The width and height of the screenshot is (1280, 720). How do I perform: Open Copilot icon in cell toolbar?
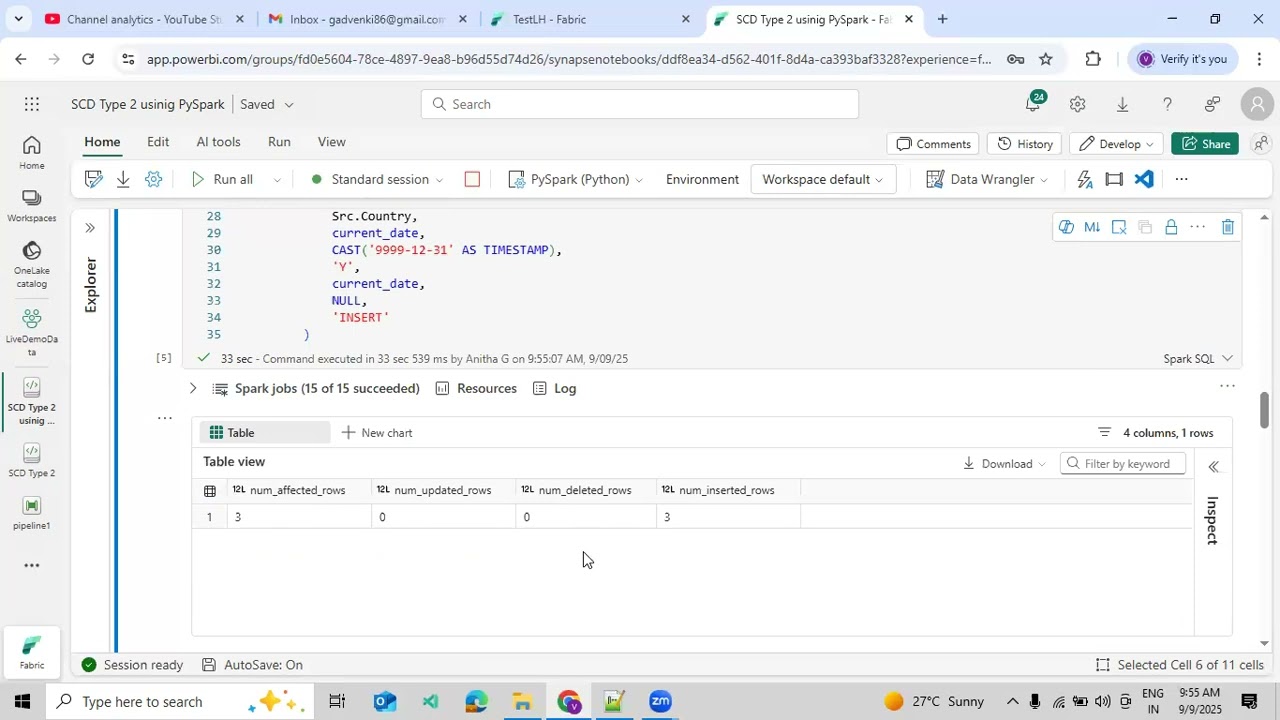coord(1066,227)
